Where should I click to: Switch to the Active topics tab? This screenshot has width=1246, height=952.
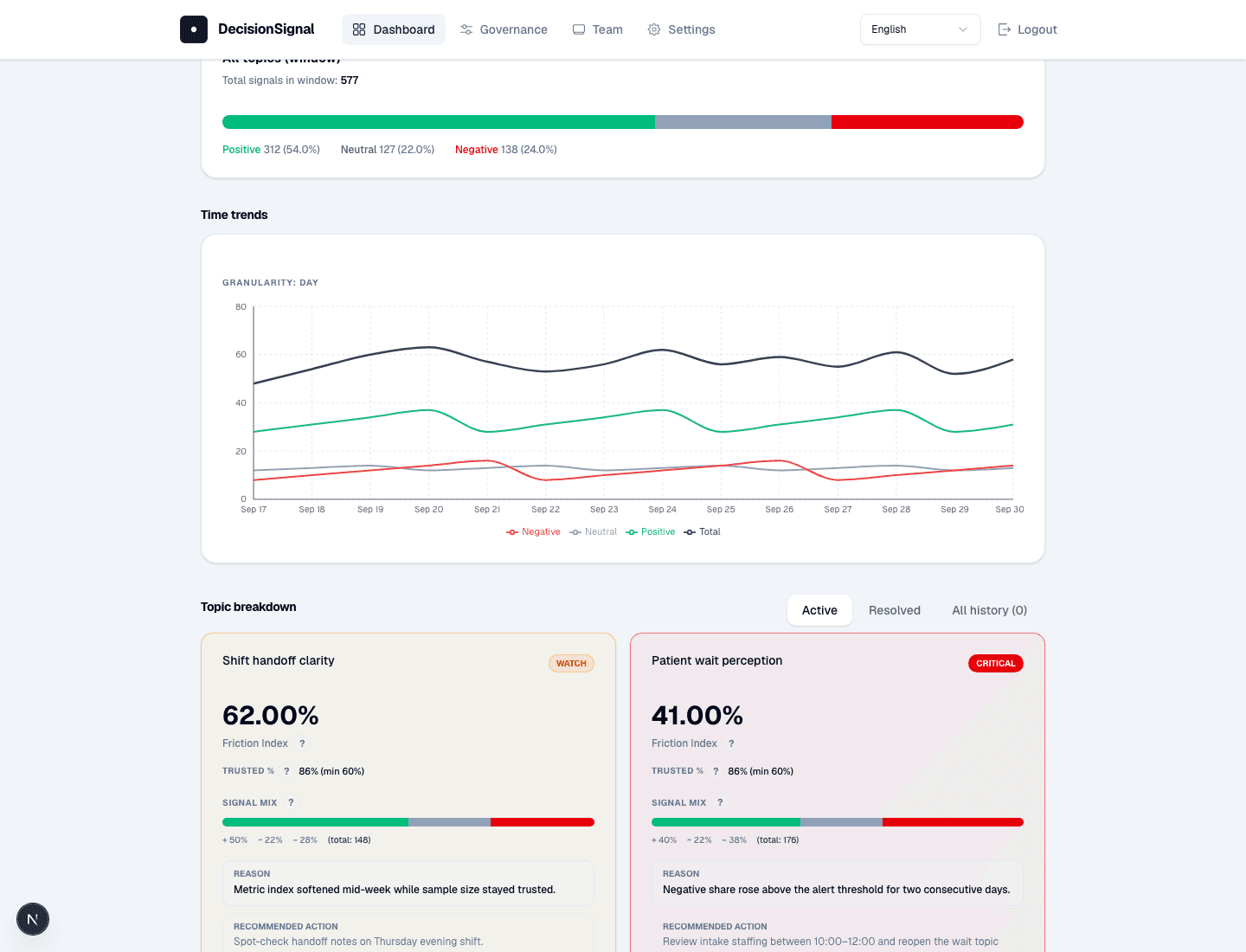point(819,610)
